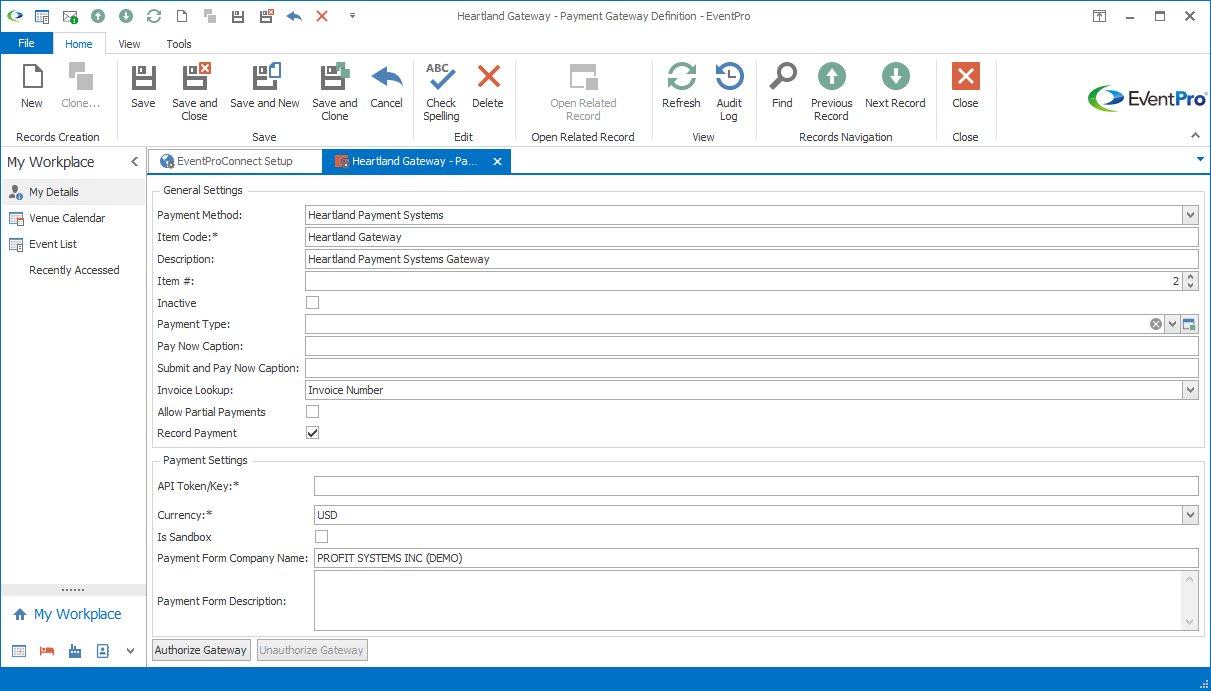This screenshot has height=691, width=1211.
Task: Switch to the View ribbon tab
Action: [x=129, y=44]
